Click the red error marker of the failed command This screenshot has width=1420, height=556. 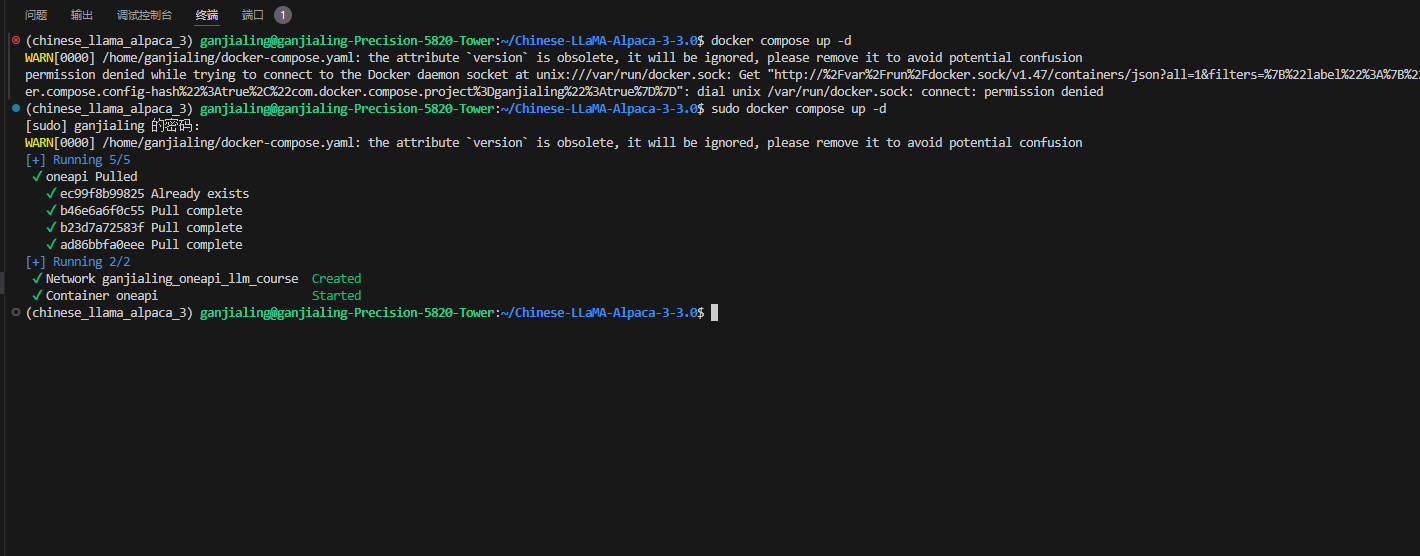pyautogui.click(x=15, y=41)
